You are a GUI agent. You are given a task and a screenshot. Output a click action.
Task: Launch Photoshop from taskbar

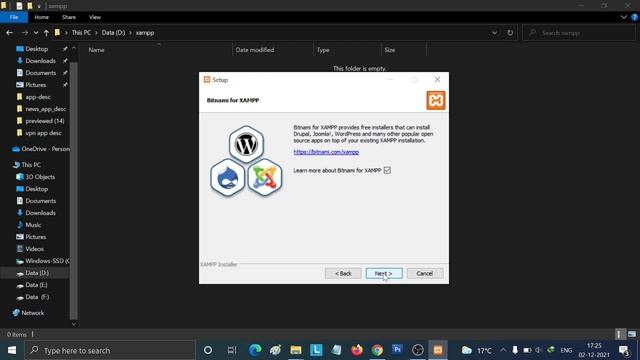(x=397, y=350)
